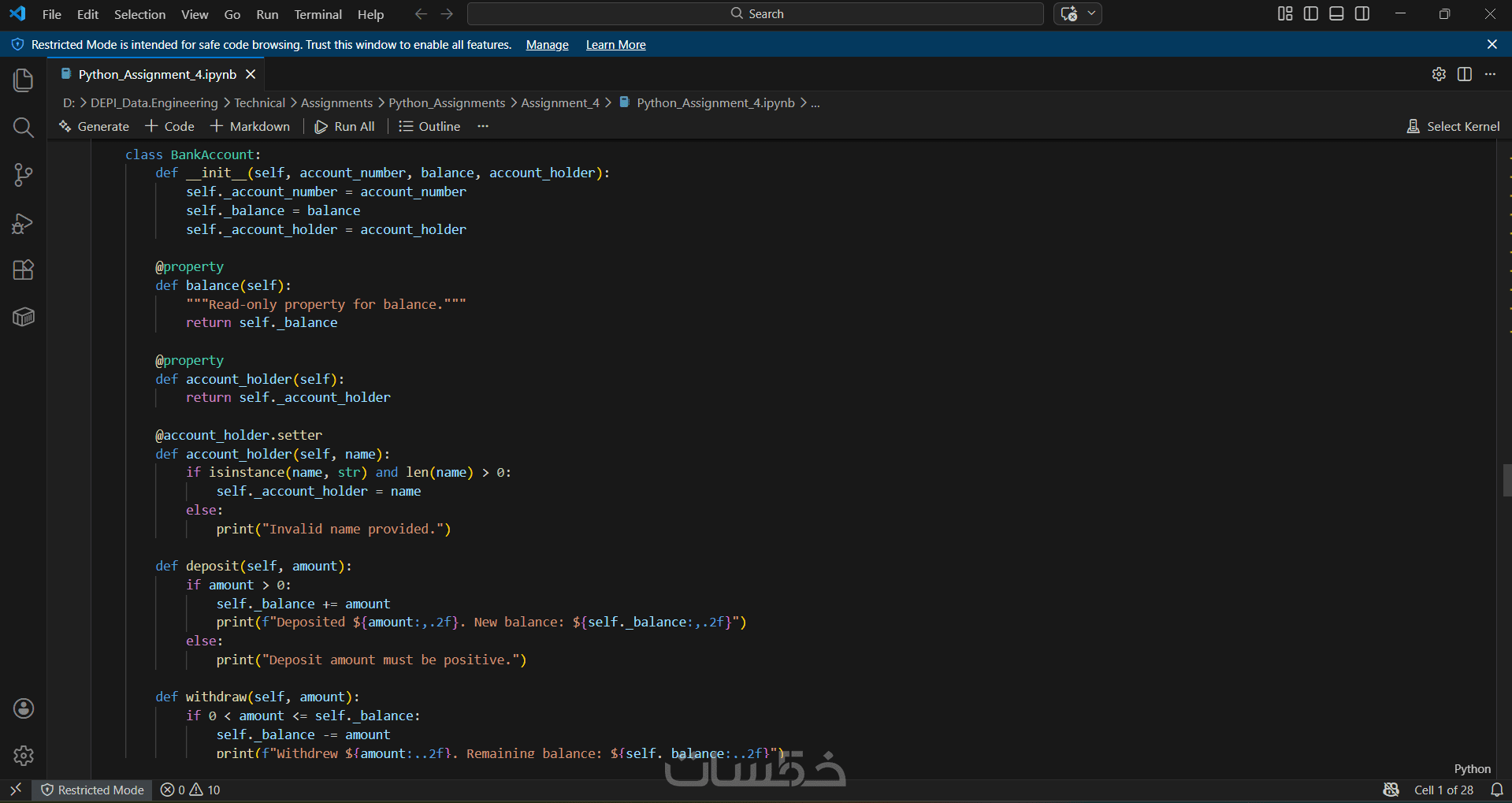
Task: Open the Select Kernel picker
Action: [x=1453, y=126]
